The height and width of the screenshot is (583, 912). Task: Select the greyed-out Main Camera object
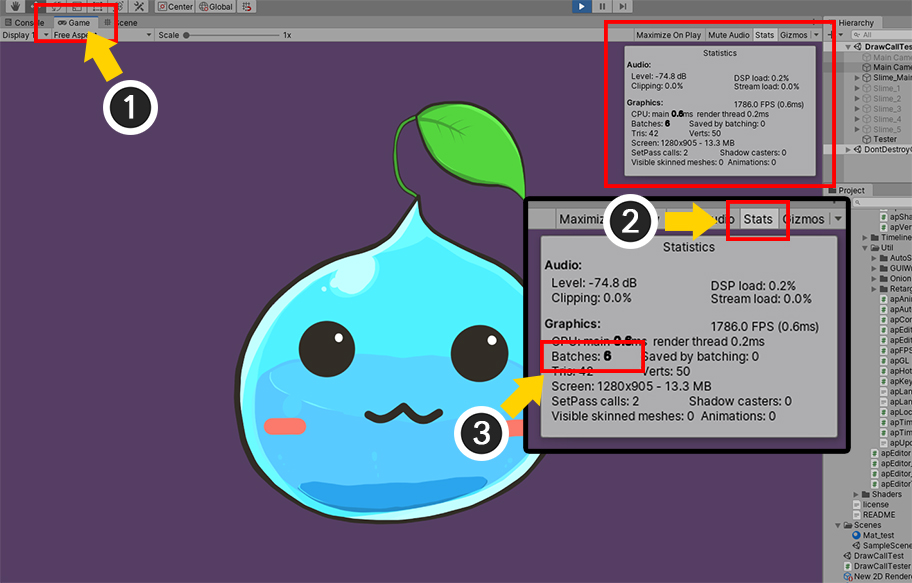pos(887,57)
